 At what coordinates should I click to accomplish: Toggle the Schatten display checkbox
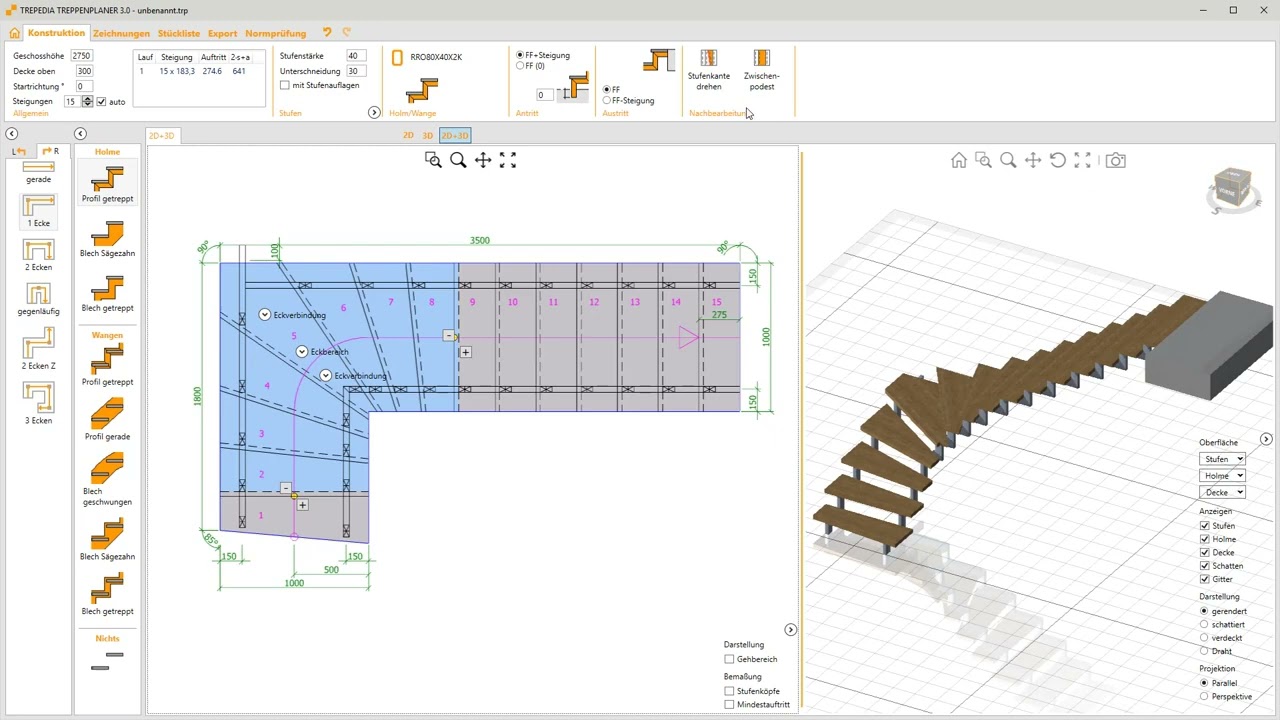pyautogui.click(x=1205, y=566)
